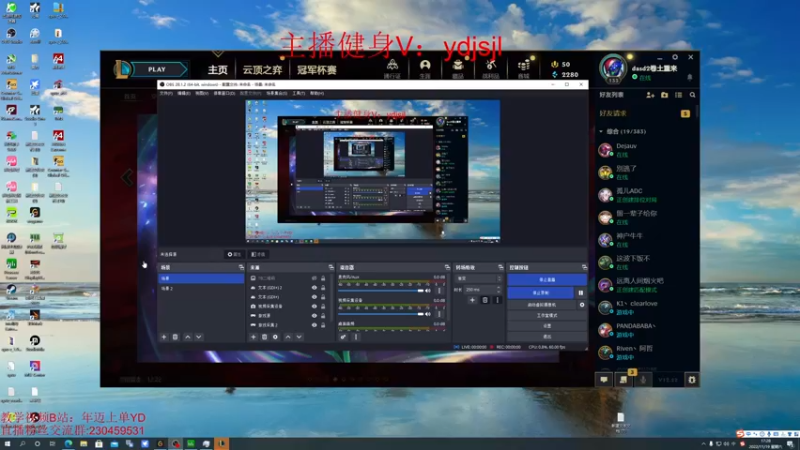The width and height of the screenshot is (800, 450).
Task: Open the 冠军杯赛 tab
Action: [316, 70]
